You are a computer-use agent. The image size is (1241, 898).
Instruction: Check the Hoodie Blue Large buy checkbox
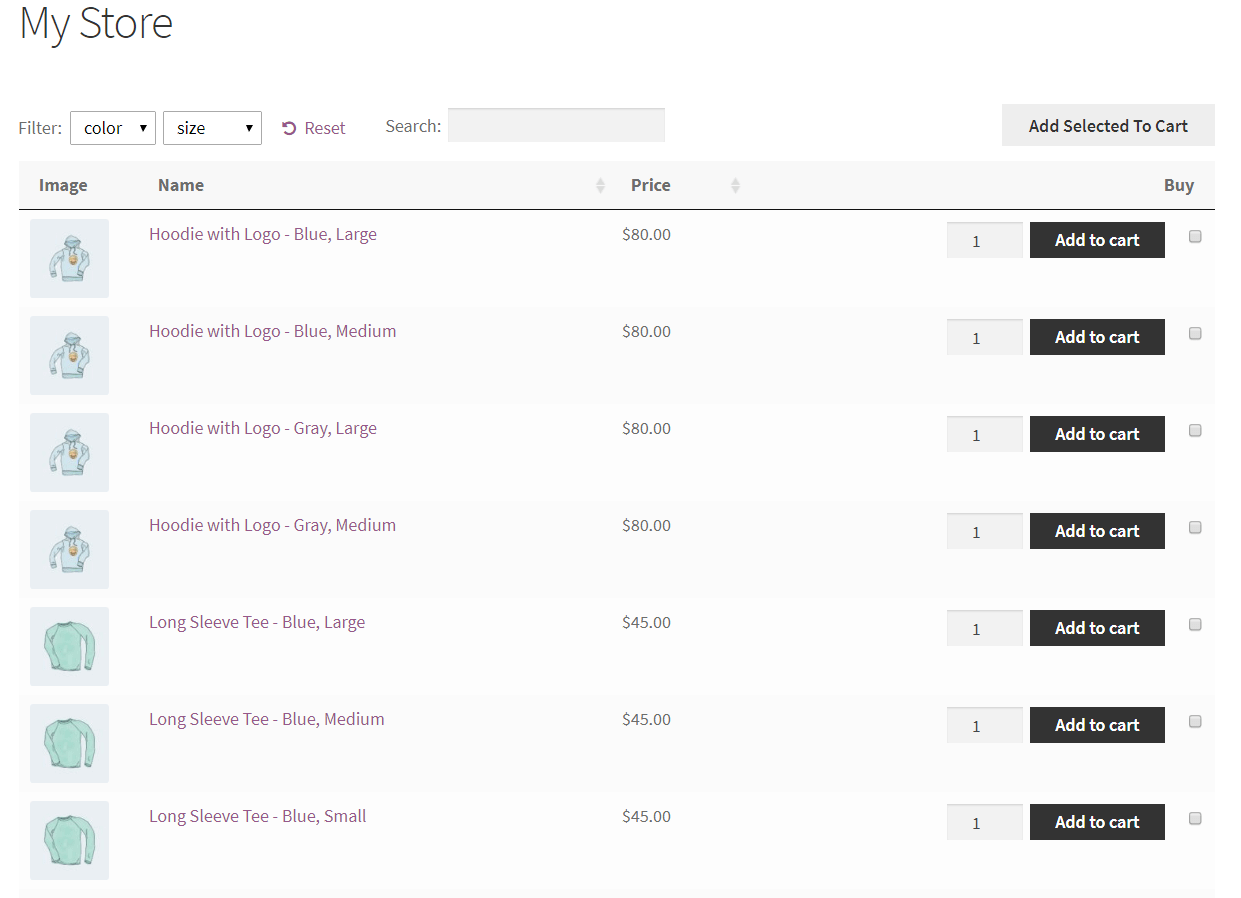[1195, 237]
